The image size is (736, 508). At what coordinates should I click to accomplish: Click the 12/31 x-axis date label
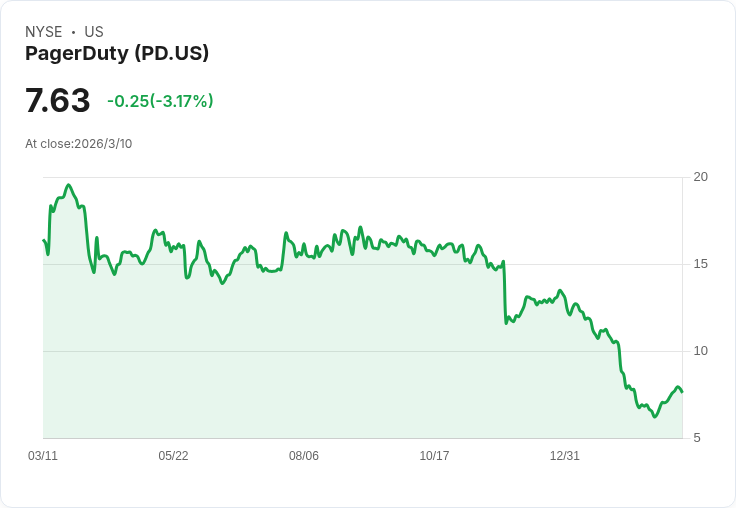click(565, 456)
